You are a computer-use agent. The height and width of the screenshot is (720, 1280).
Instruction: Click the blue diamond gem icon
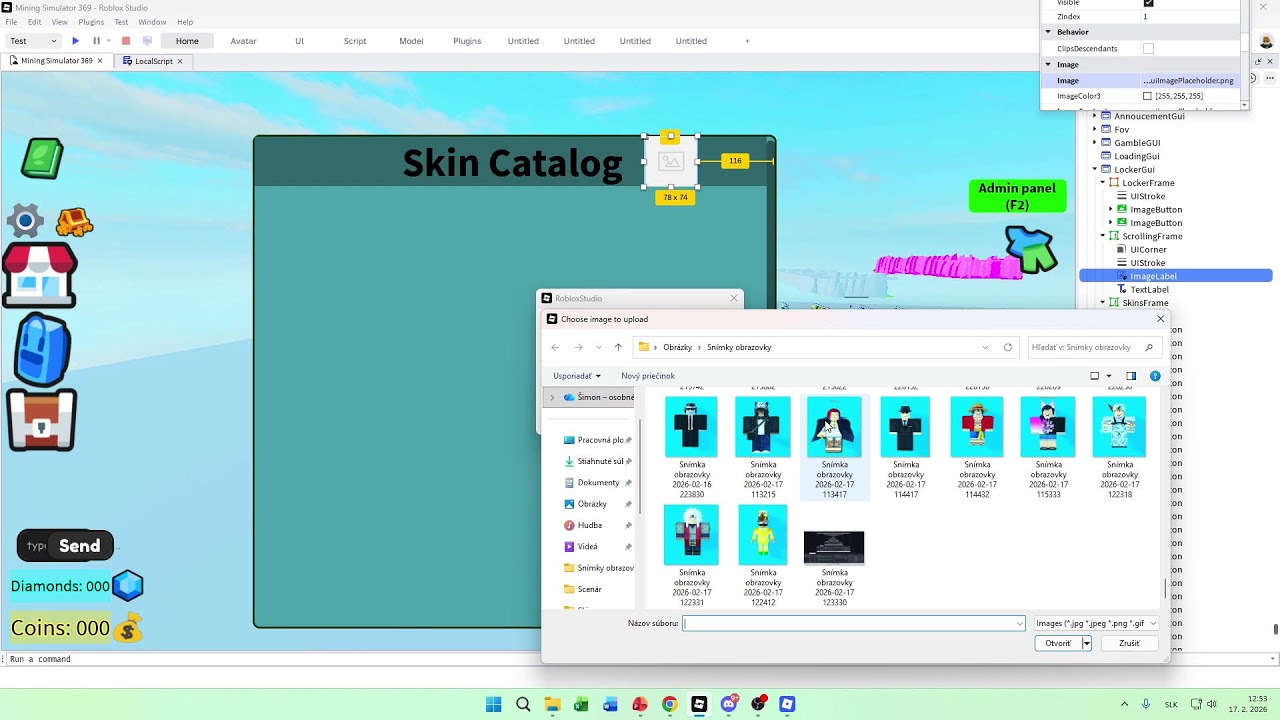point(128,586)
